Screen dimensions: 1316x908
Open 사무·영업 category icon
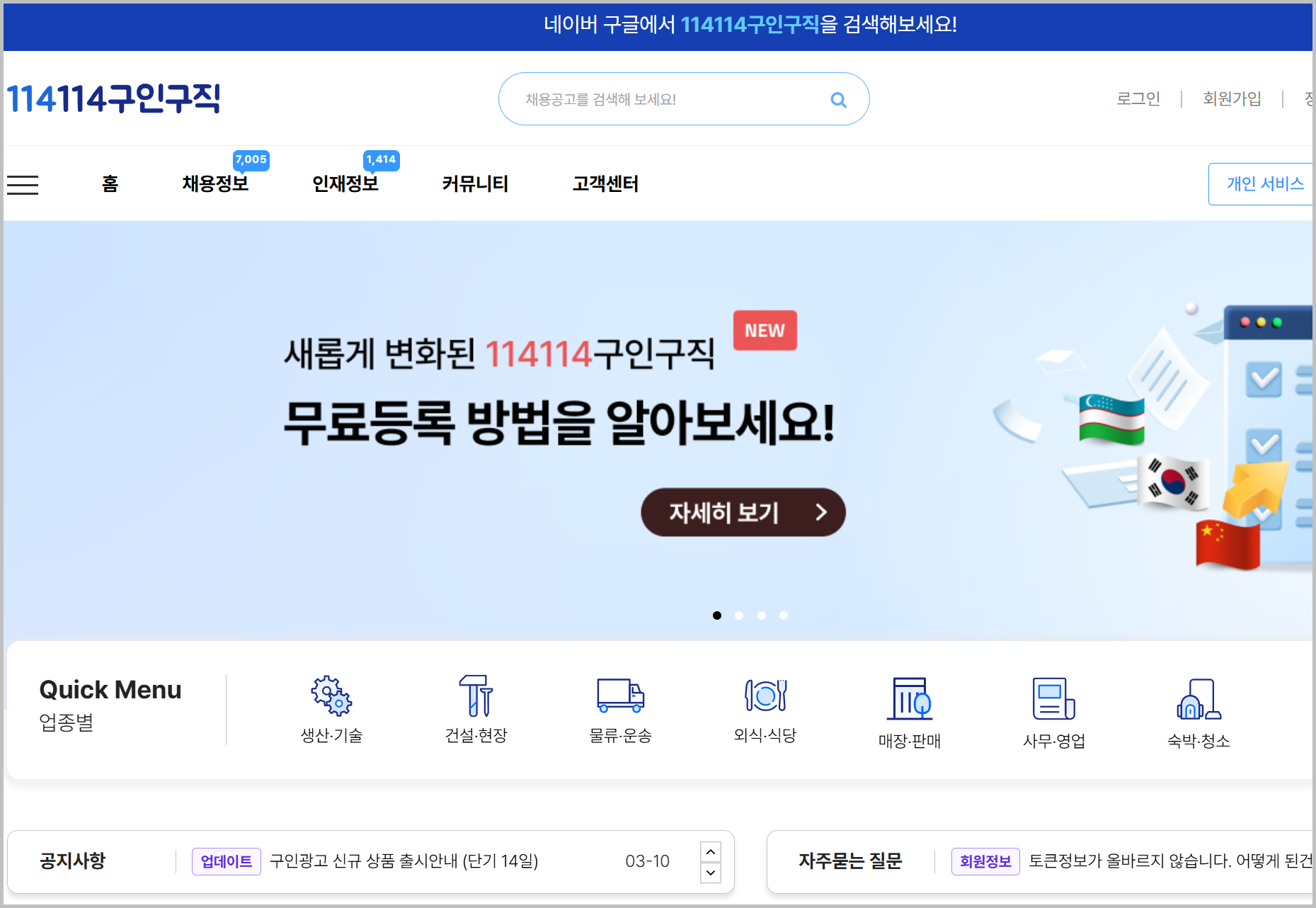tap(1054, 698)
